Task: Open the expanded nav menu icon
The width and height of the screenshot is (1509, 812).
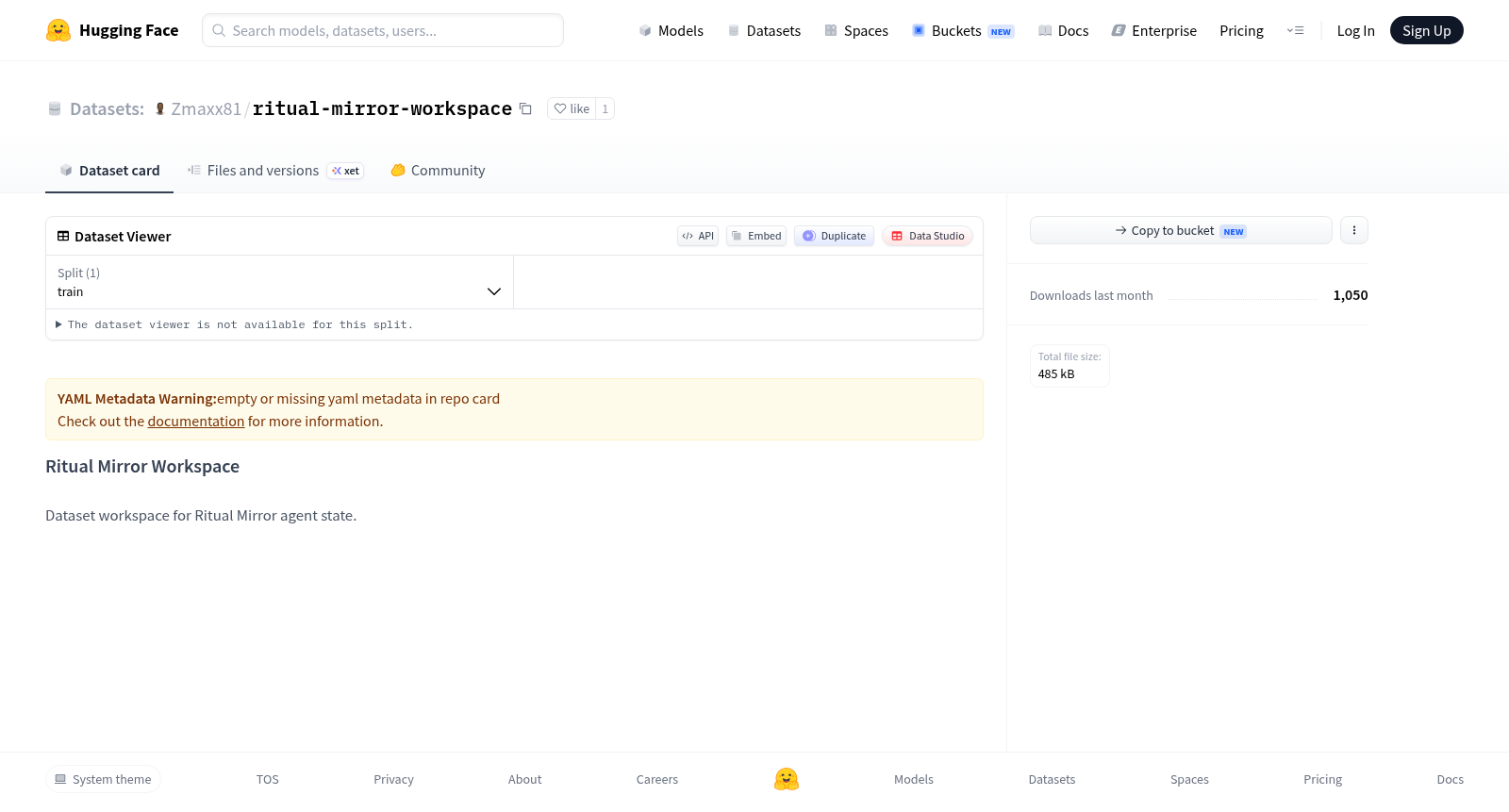Action: 1295,30
